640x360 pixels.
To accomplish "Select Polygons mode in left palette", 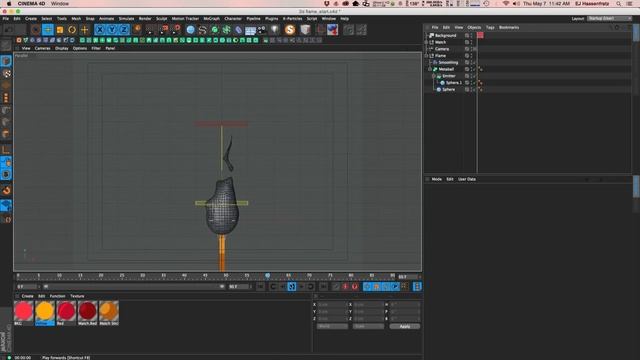I will point(6,134).
